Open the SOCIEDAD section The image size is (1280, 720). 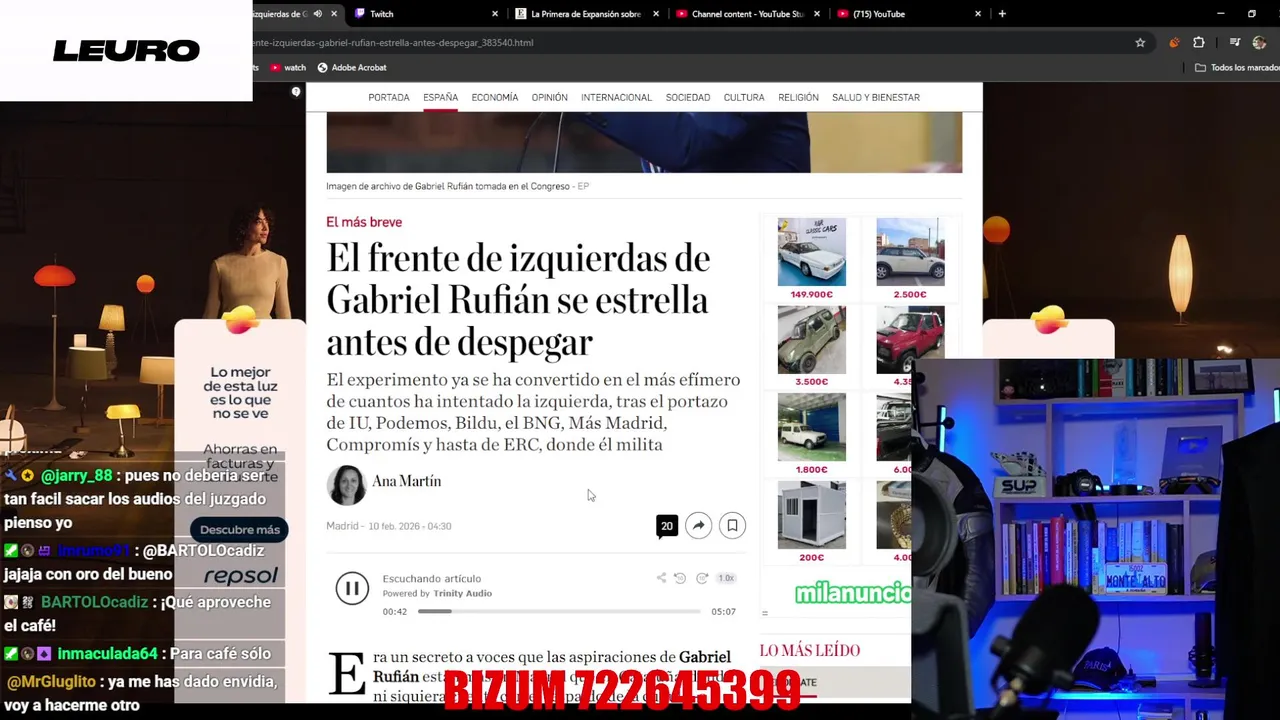click(688, 97)
